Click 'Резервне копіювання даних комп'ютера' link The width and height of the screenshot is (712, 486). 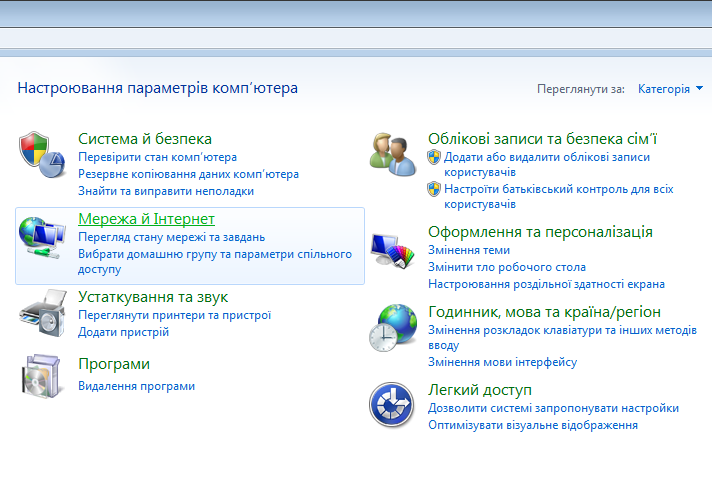[x=188, y=174]
